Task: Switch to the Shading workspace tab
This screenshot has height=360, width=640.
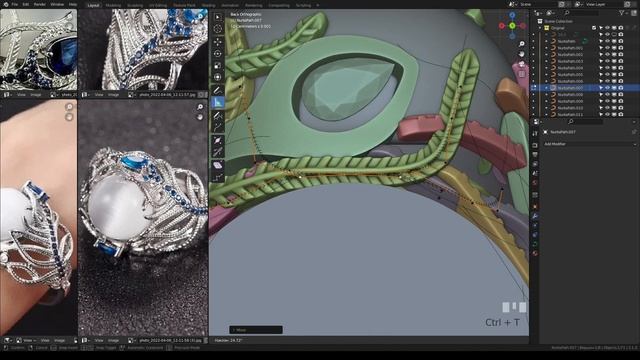Action: [208, 5]
